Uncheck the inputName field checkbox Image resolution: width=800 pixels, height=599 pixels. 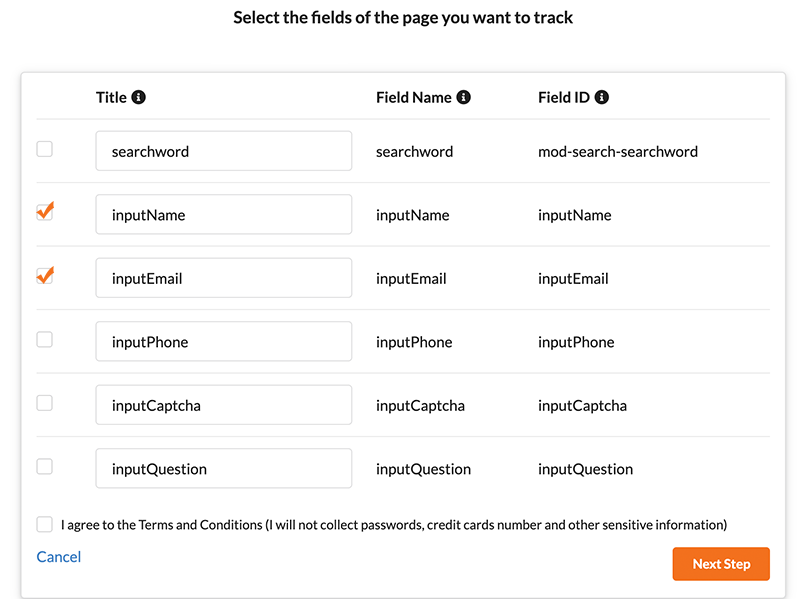pyautogui.click(x=45, y=212)
